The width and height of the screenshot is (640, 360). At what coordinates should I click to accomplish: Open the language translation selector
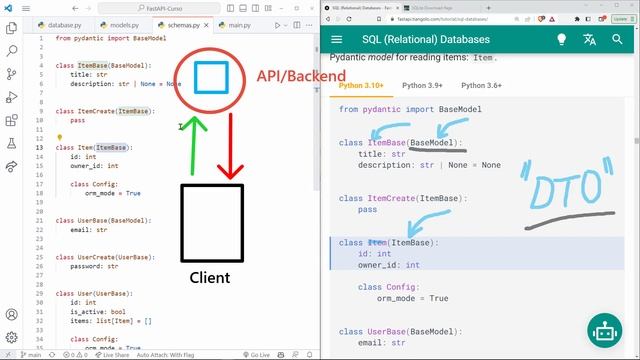point(589,39)
